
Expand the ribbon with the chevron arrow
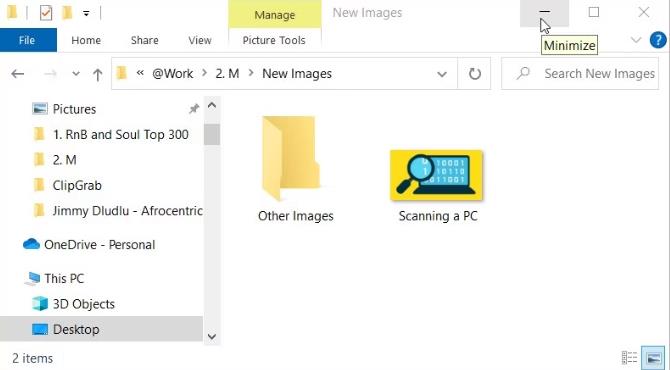[x=636, y=40]
